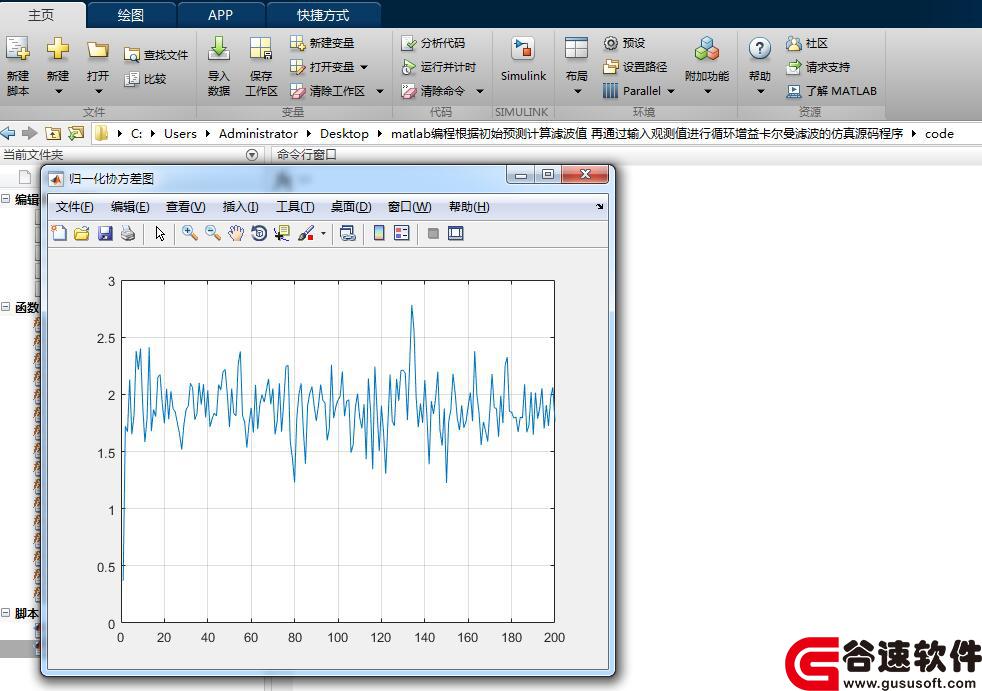Toggle the Brush/Select Data tool
Image resolution: width=982 pixels, height=691 pixels.
(x=306, y=234)
